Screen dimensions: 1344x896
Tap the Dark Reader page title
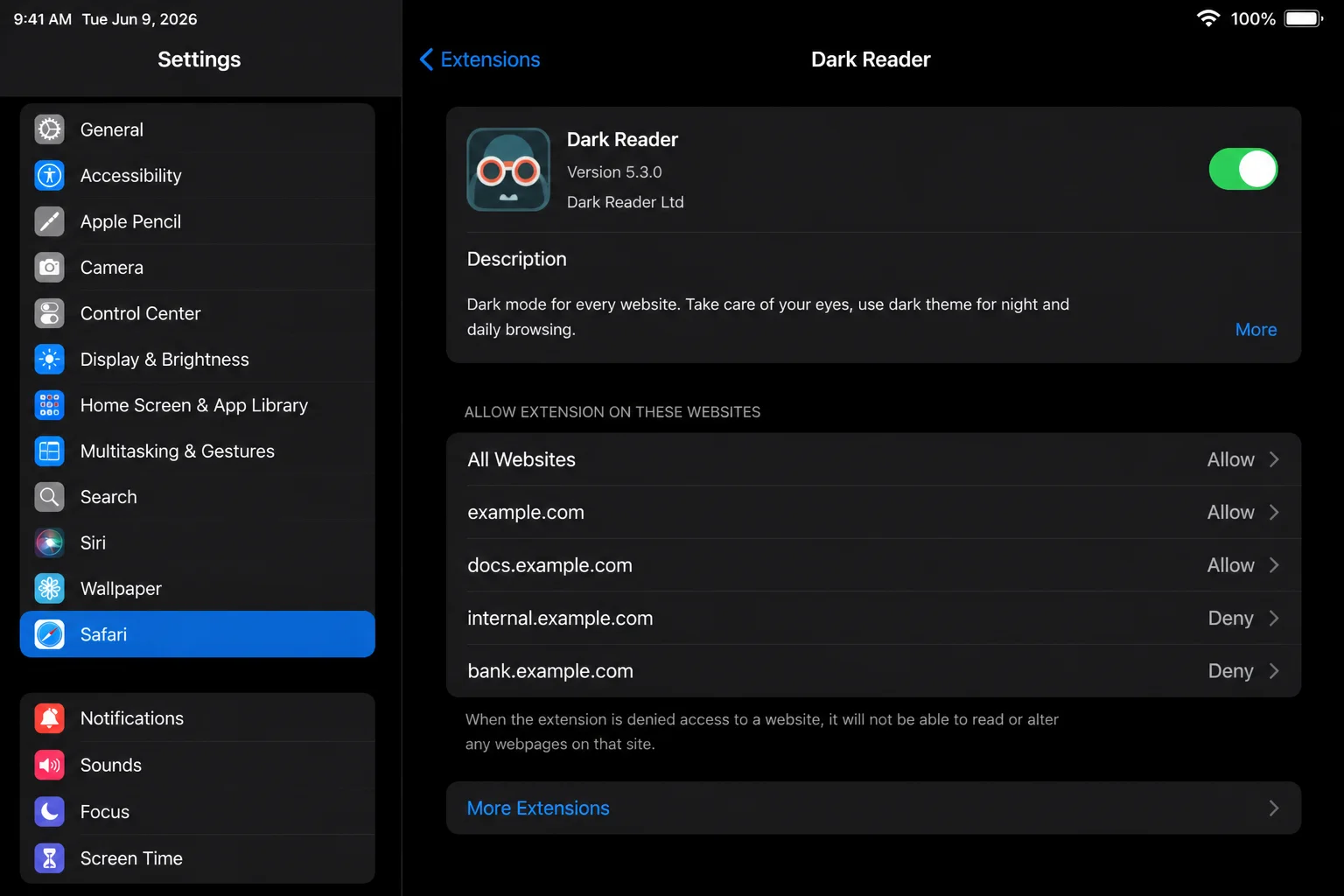pos(871,59)
